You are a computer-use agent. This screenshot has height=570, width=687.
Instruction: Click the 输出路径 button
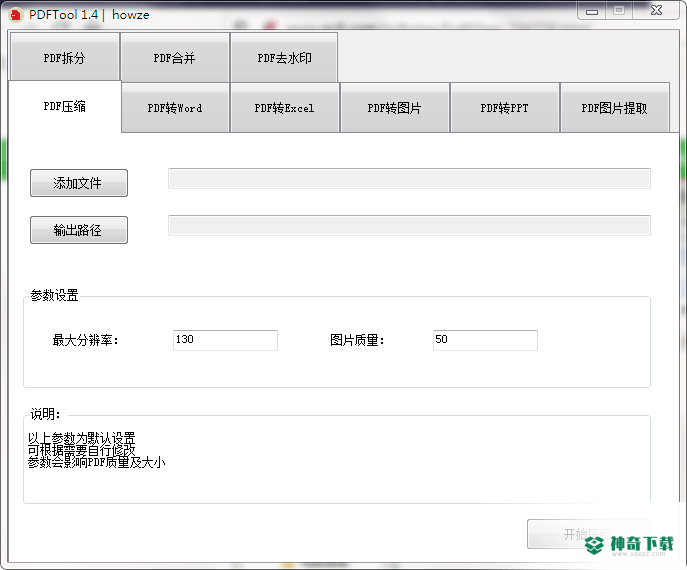(x=79, y=230)
